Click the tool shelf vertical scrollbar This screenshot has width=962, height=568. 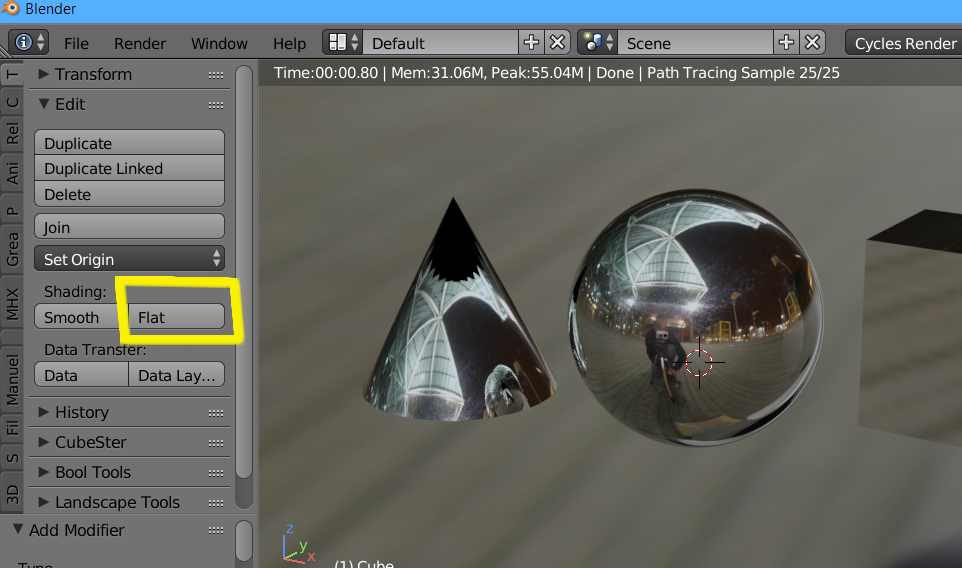click(244, 271)
